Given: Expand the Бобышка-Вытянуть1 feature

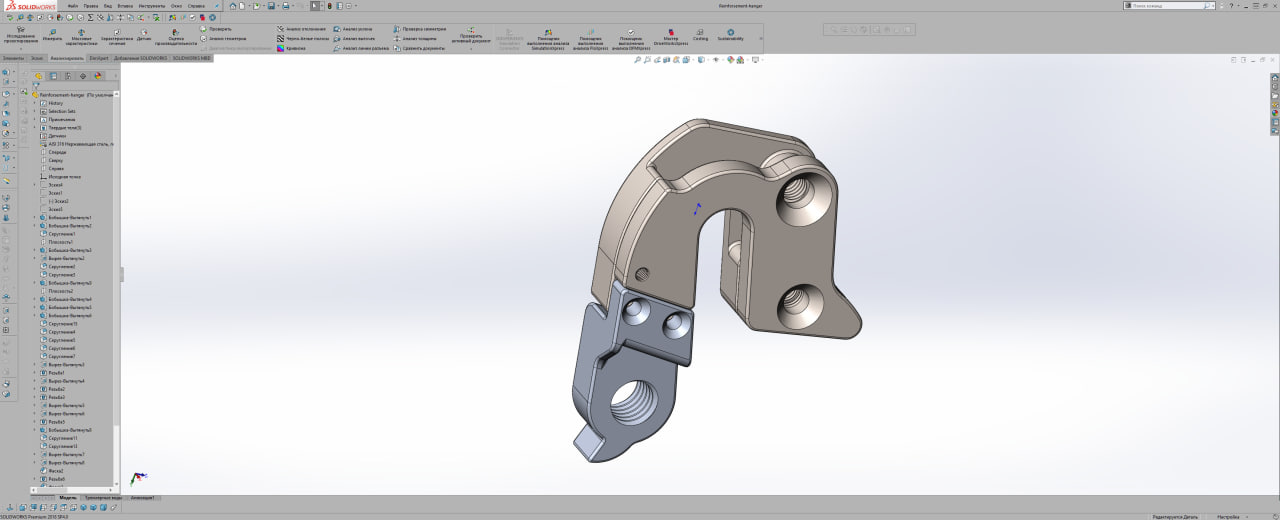Looking at the screenshot, I should 35,217.
